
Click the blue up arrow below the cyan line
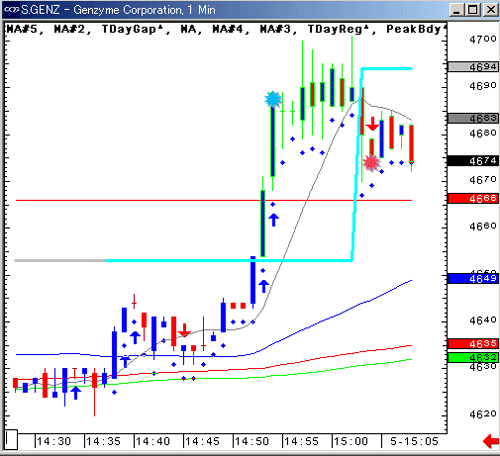264,286
